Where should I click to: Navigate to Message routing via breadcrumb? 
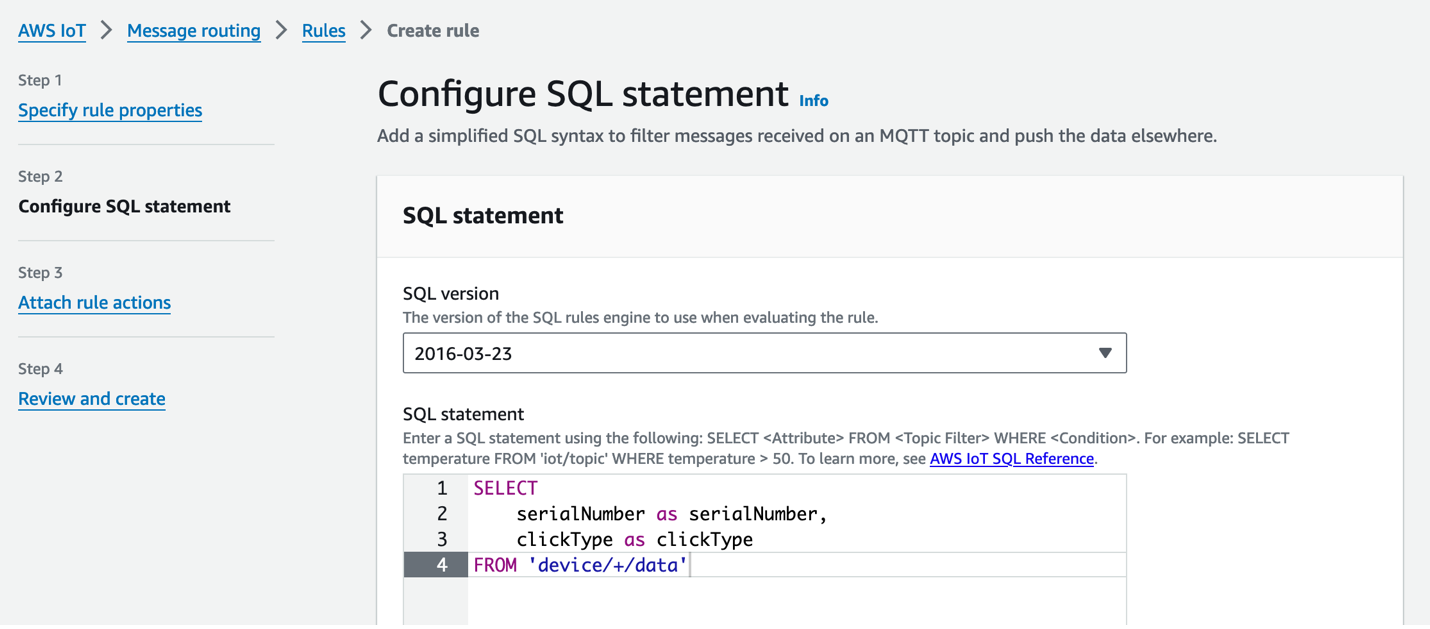click(193, 31)
